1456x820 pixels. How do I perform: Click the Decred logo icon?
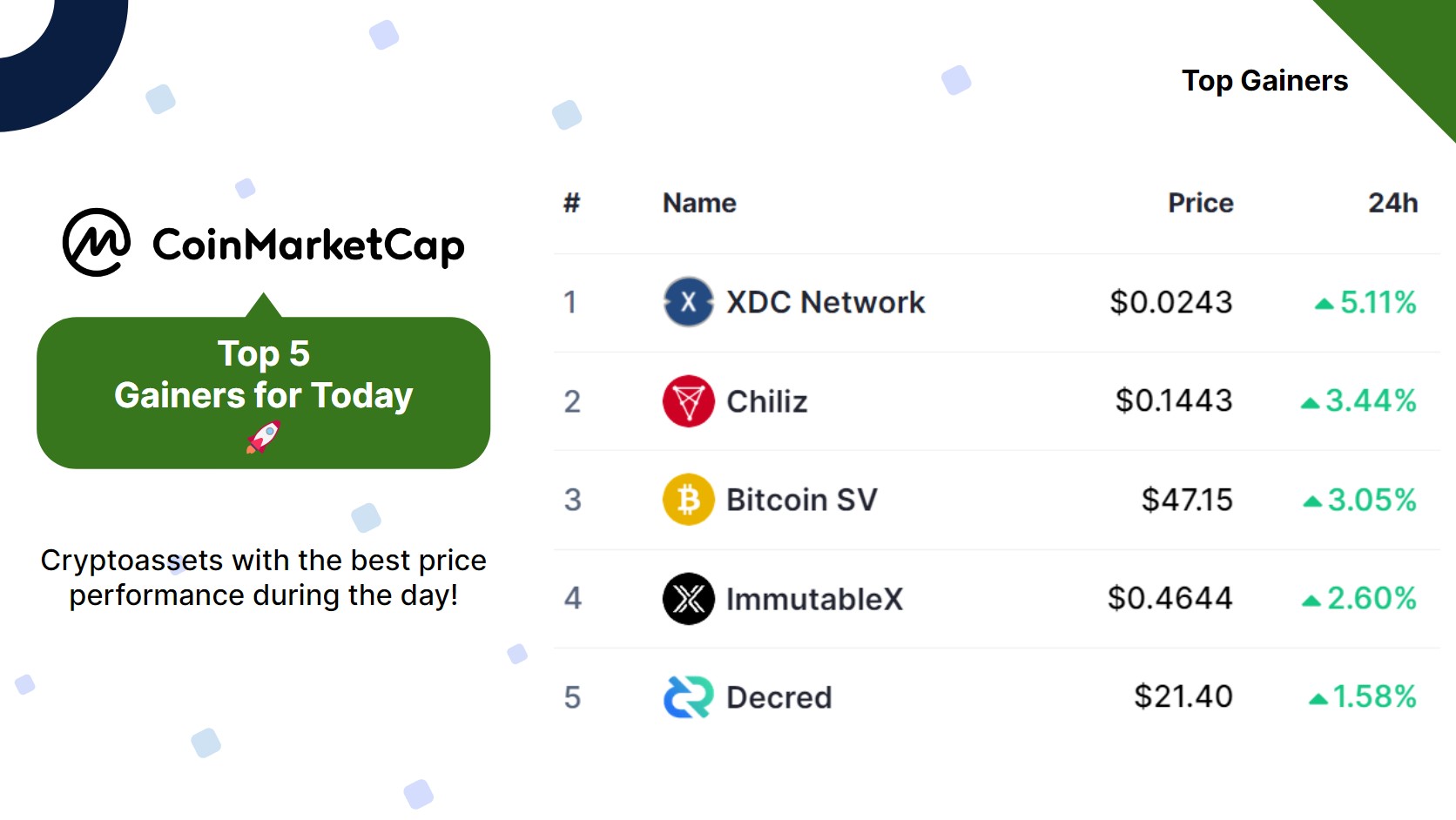pos(688,697)
